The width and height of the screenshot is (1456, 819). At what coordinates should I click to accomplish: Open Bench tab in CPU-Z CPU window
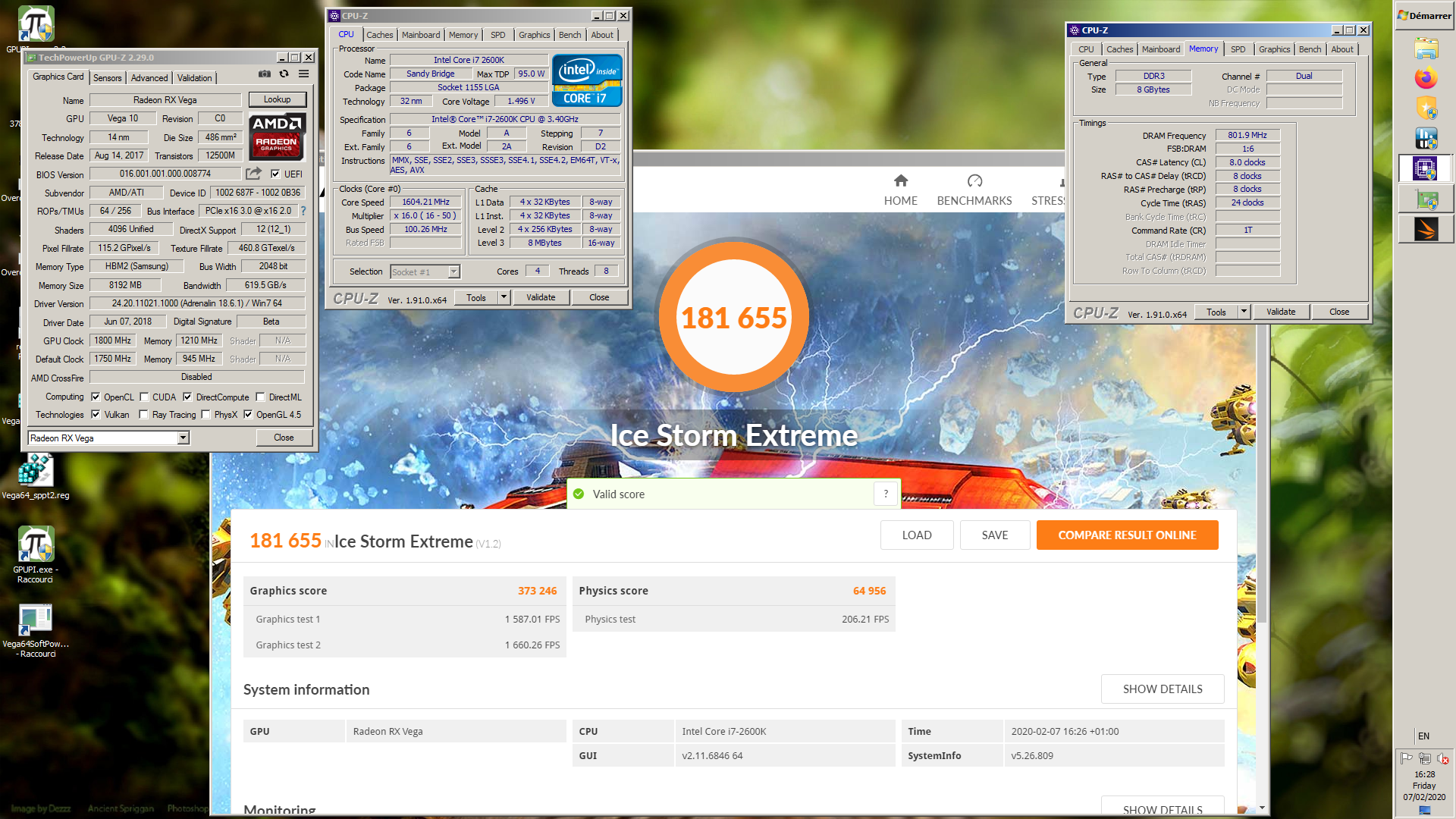[570, 35]
